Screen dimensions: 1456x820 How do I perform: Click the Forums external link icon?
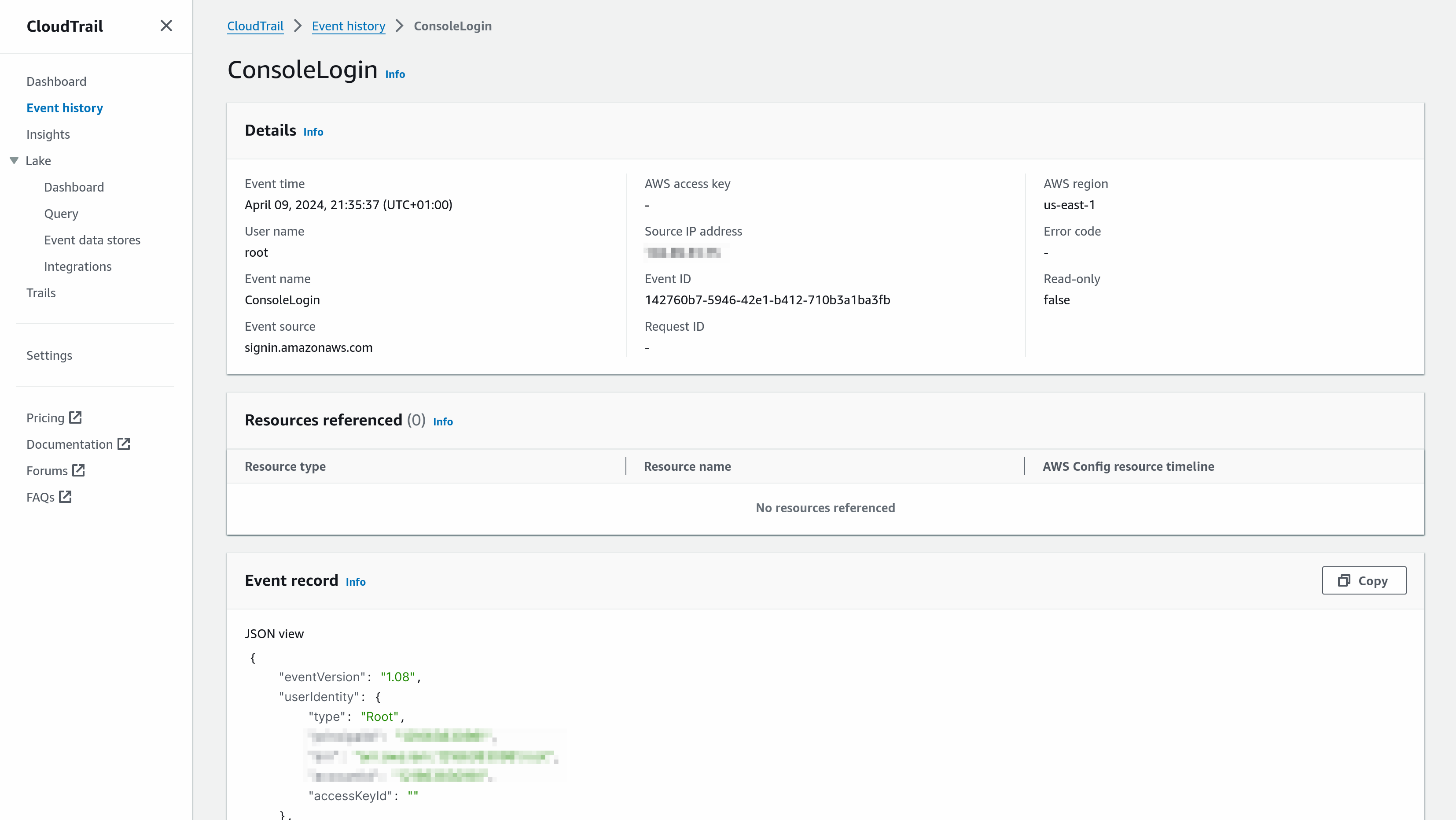tap(78, 470)
